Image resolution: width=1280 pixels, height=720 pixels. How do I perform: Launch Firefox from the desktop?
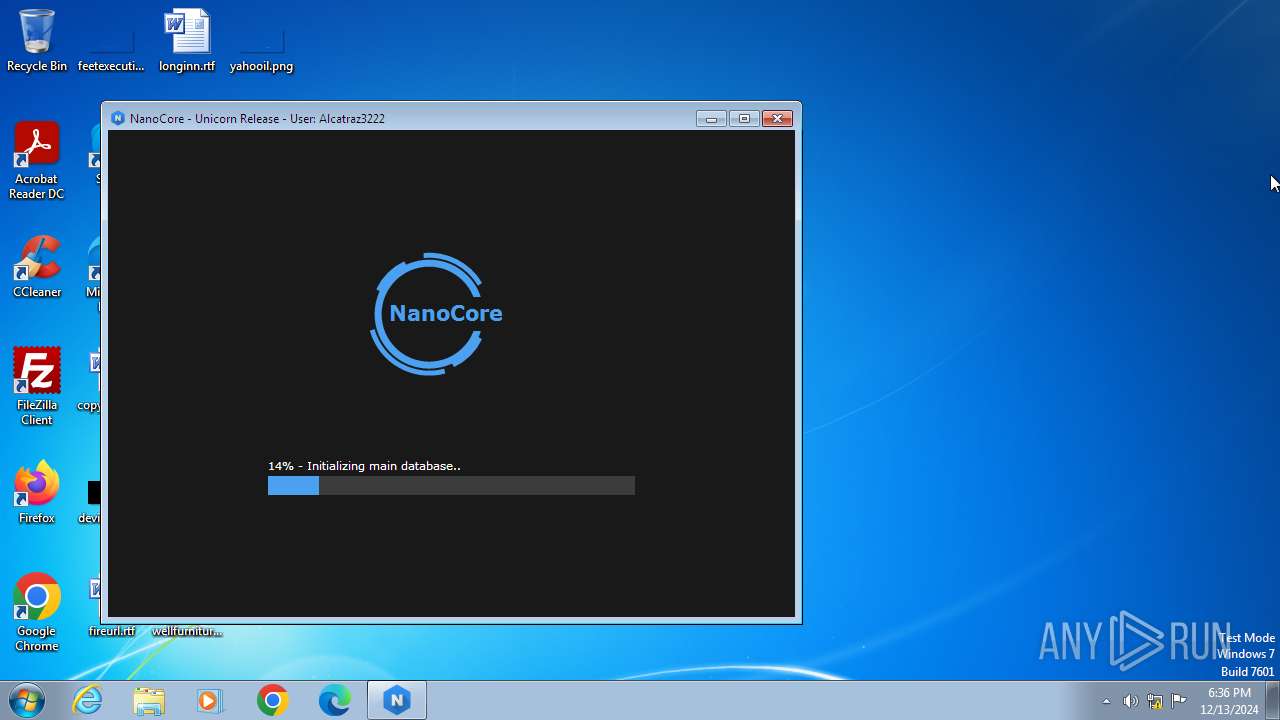37,492
